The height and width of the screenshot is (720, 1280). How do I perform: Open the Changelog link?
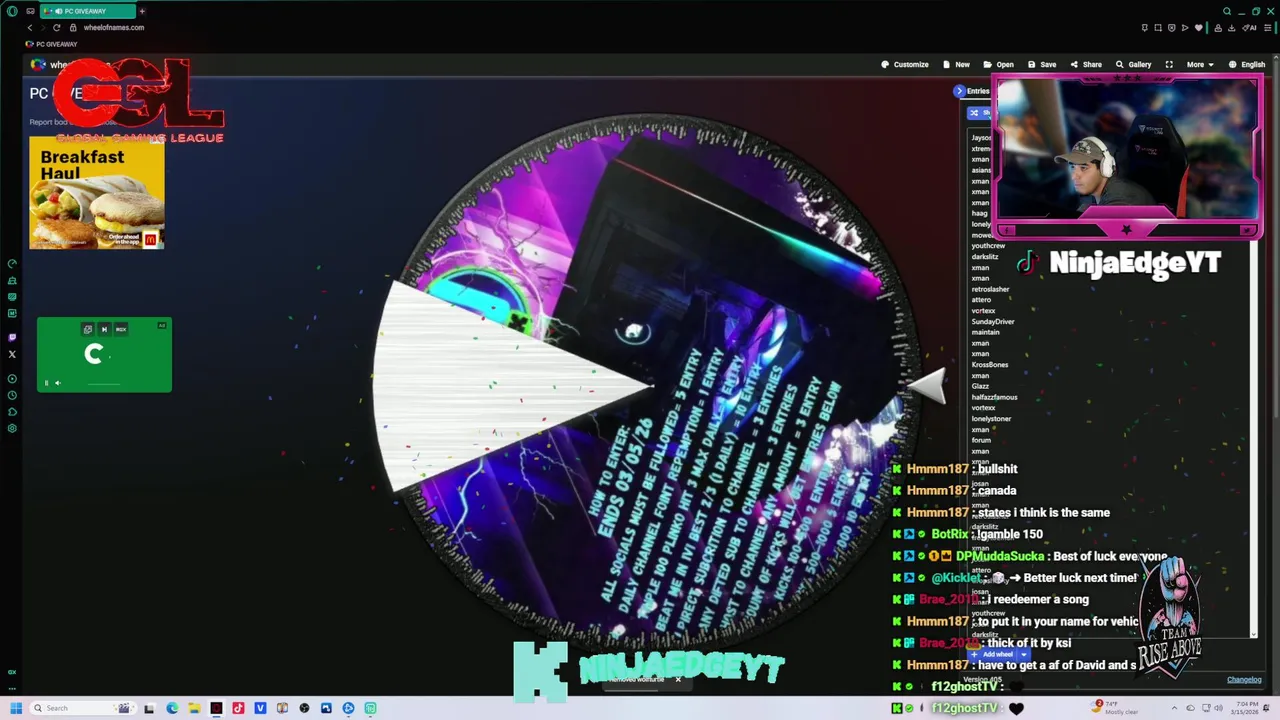[1244, 680]
